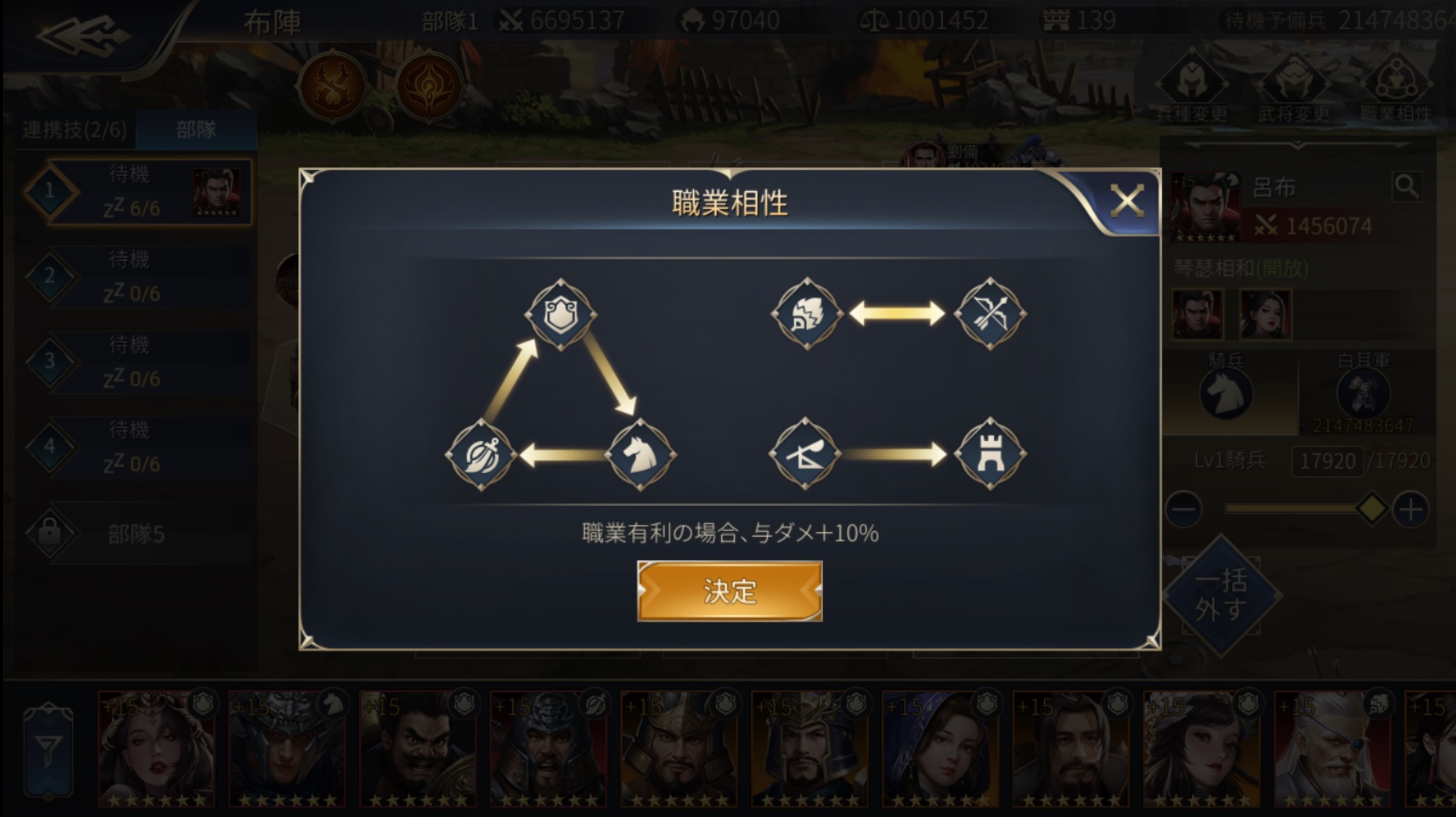This screenshot has width=1456, height=817.
Task: Click the siege catapult class icon
Action: pos(805,454)
